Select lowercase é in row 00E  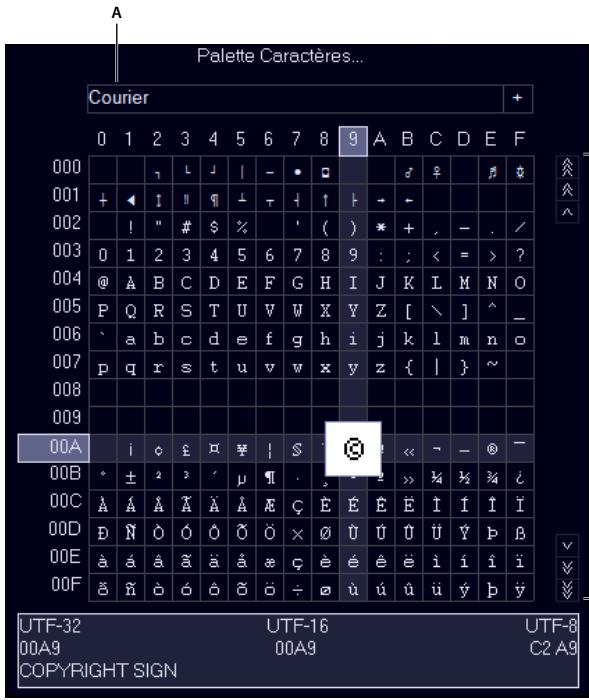pos(353,561)
